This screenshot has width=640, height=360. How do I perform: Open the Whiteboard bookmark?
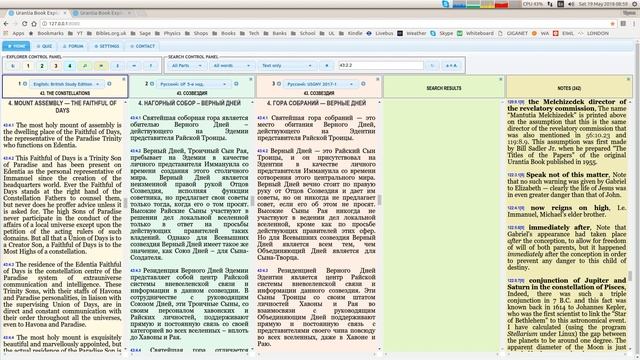coord(476,33)
